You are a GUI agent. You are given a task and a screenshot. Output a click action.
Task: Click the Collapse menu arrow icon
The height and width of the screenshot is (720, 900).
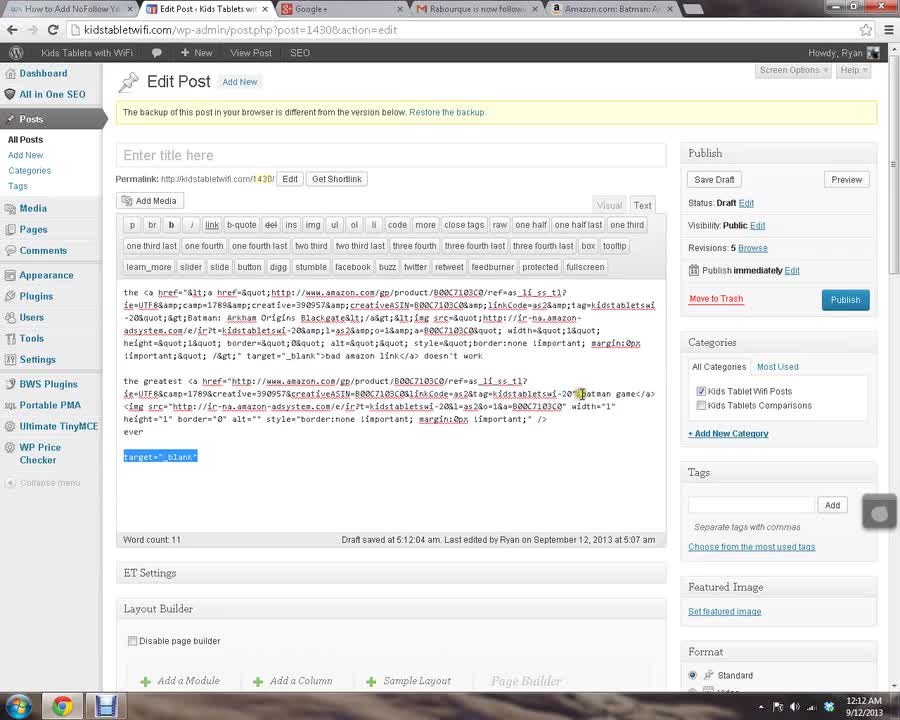(10, 483)
